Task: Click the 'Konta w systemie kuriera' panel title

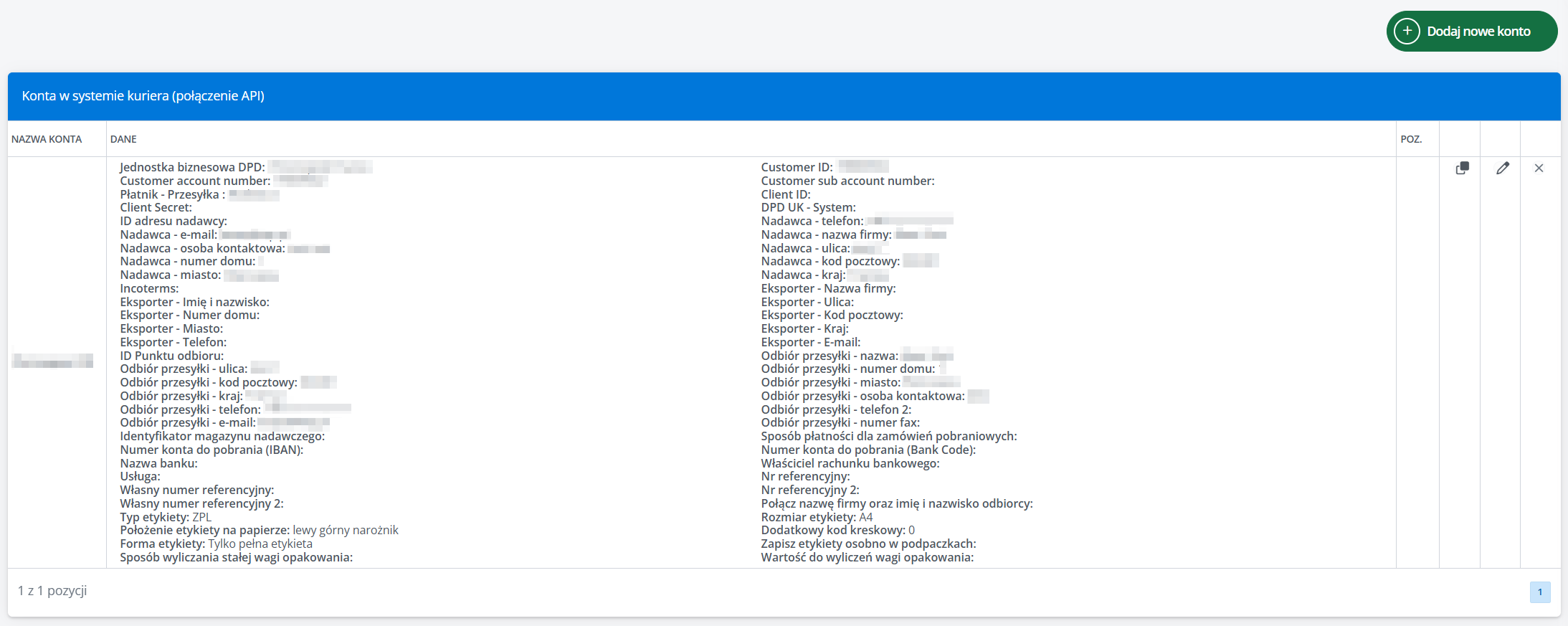Action: 143,96
